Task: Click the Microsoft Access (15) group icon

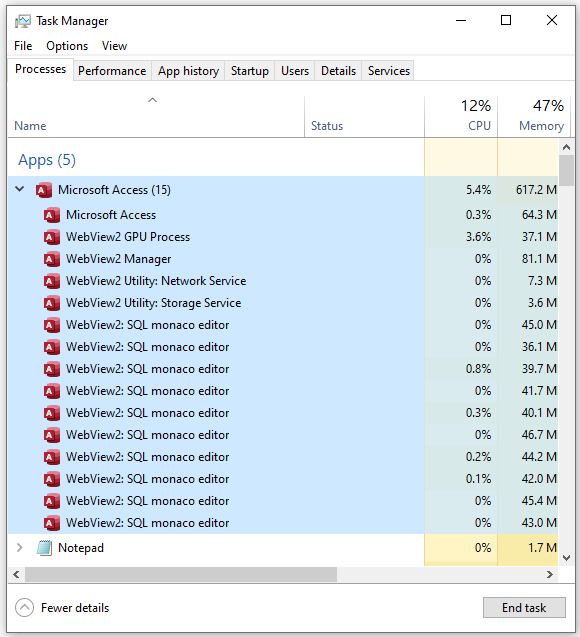Action: (x=44, y=190)
